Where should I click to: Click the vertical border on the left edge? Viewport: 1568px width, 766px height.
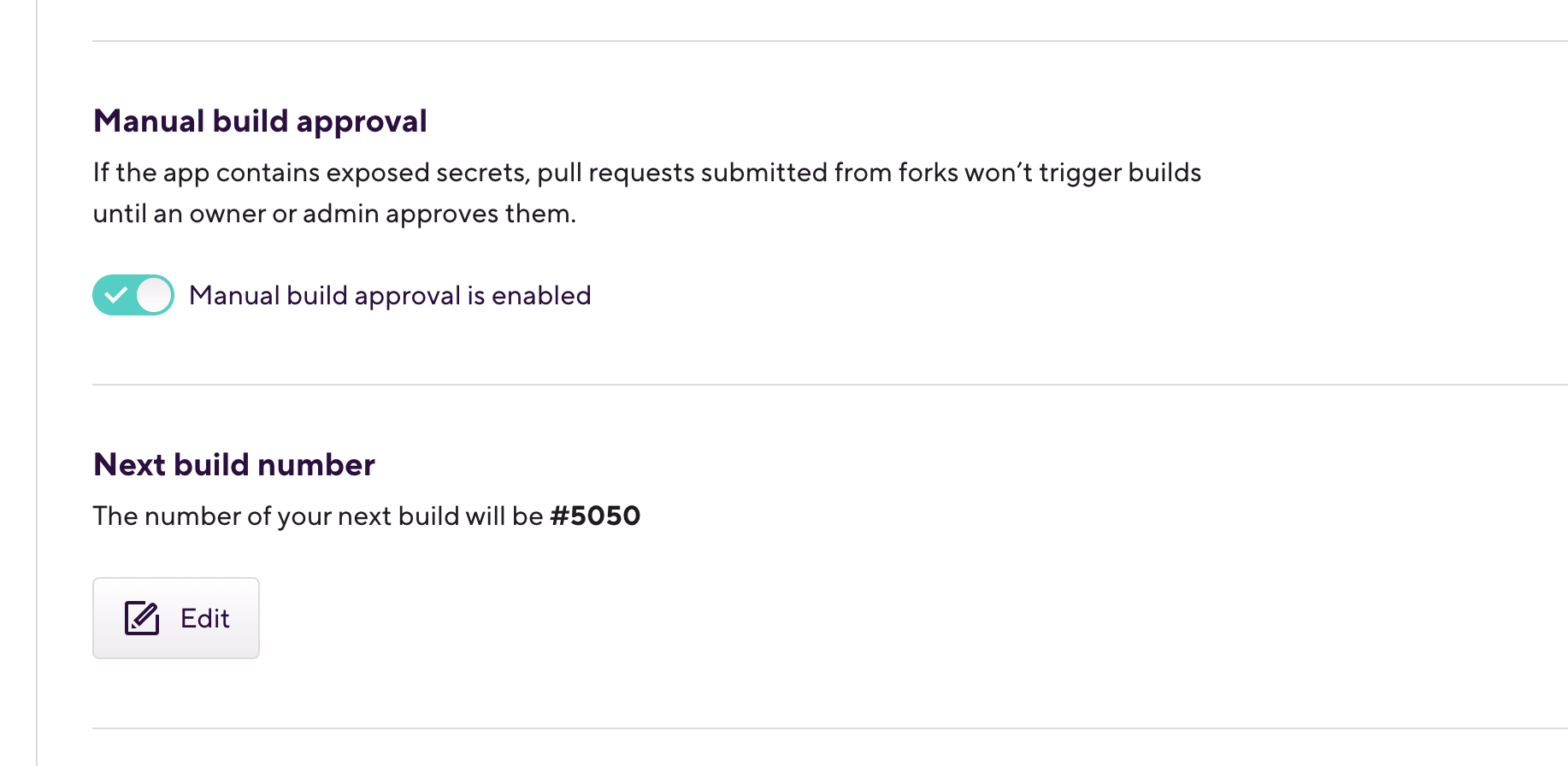[34, 383]
